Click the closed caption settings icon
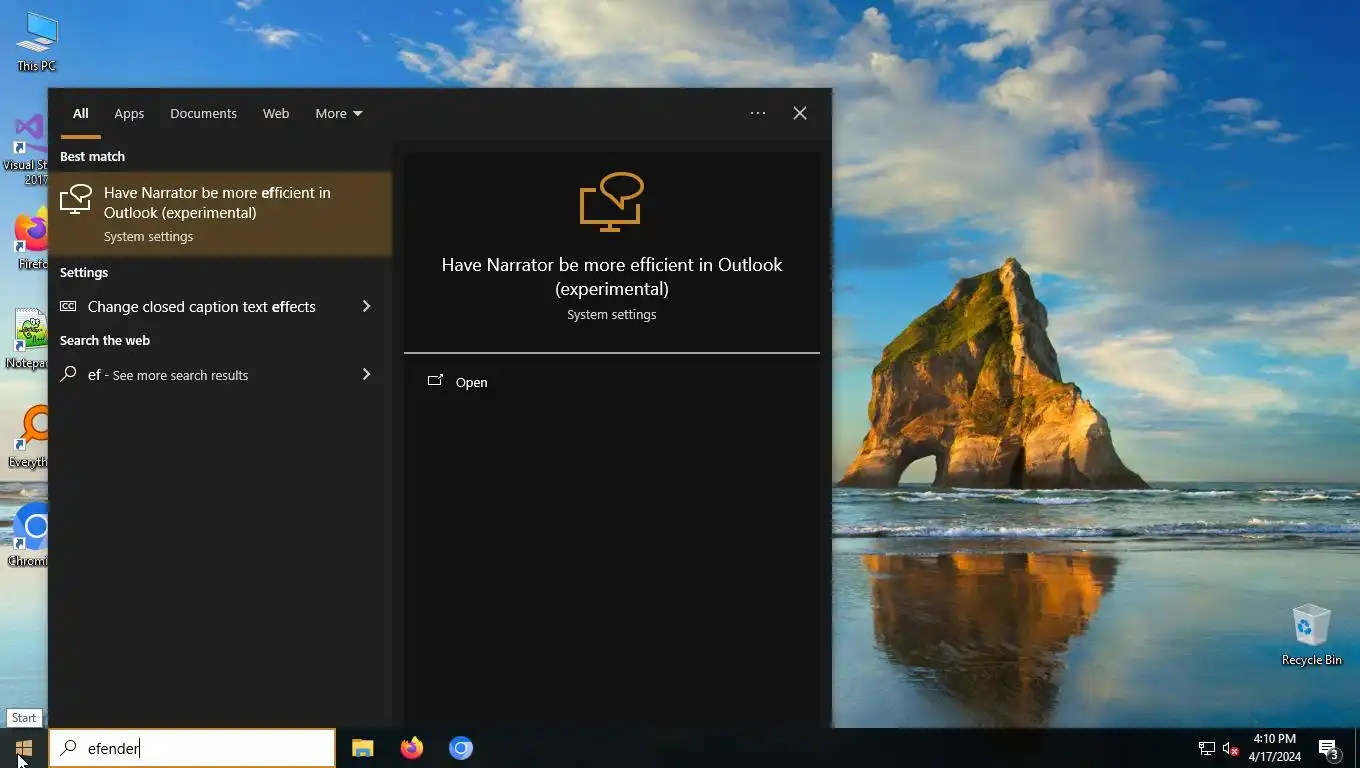The width and height of the screenshot is (1360, 768). coord(68,306)
